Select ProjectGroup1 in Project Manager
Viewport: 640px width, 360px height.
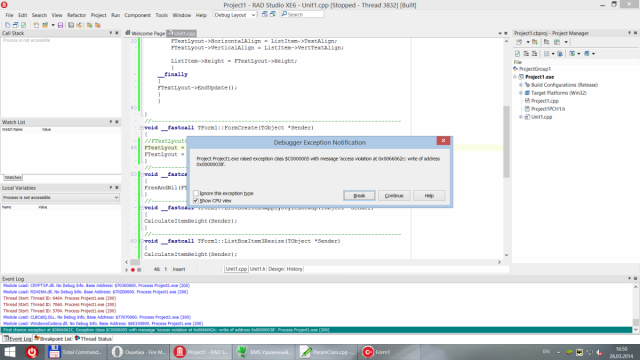pyautogui.click(x=535, y=69)
